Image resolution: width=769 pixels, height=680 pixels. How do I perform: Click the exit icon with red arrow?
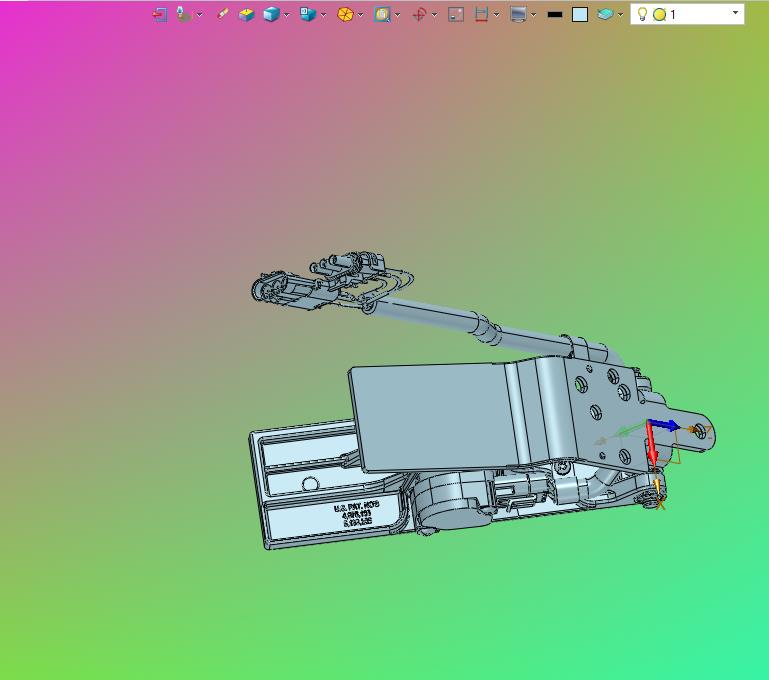[160, 15]
